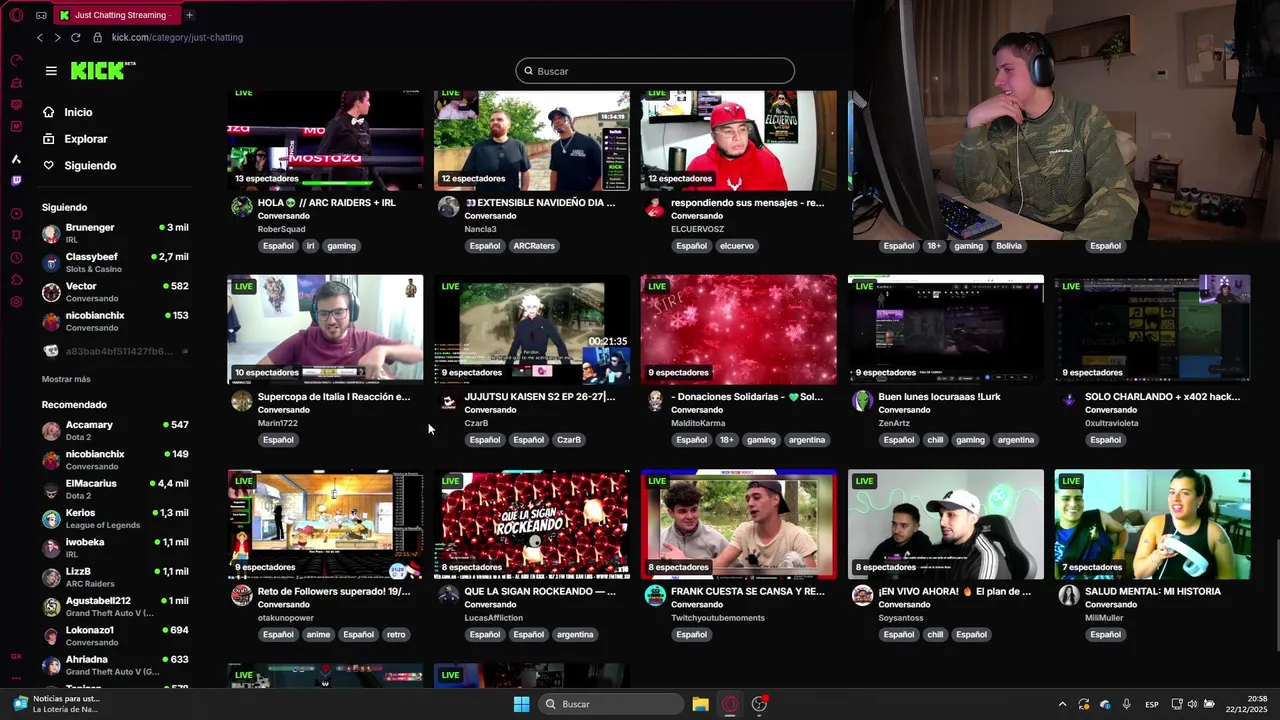Open the taskbar volume control
The image size is (1280, 720).
1191,704
